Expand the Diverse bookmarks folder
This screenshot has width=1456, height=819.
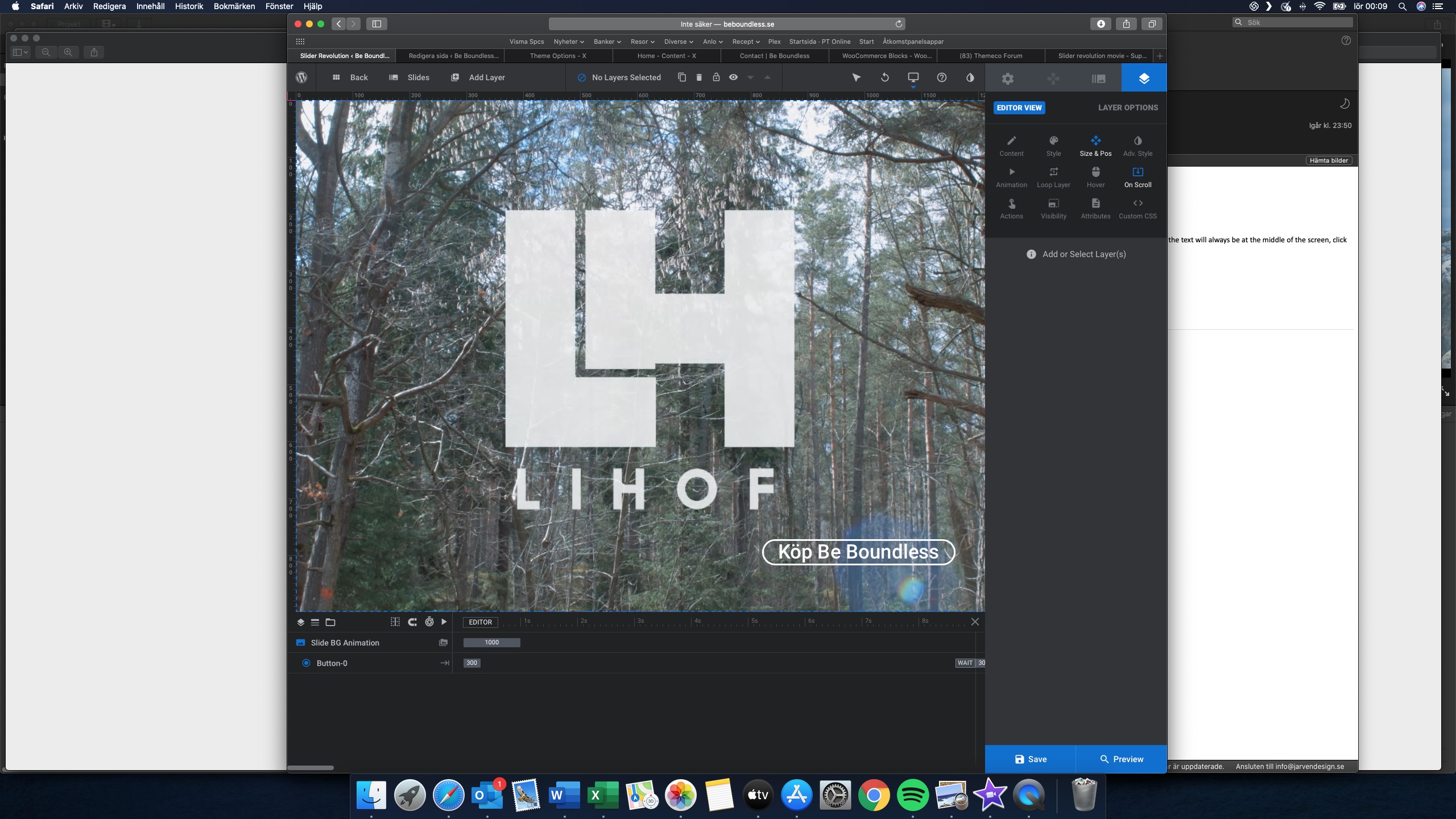pyautogui.click(x=679, y=42)
